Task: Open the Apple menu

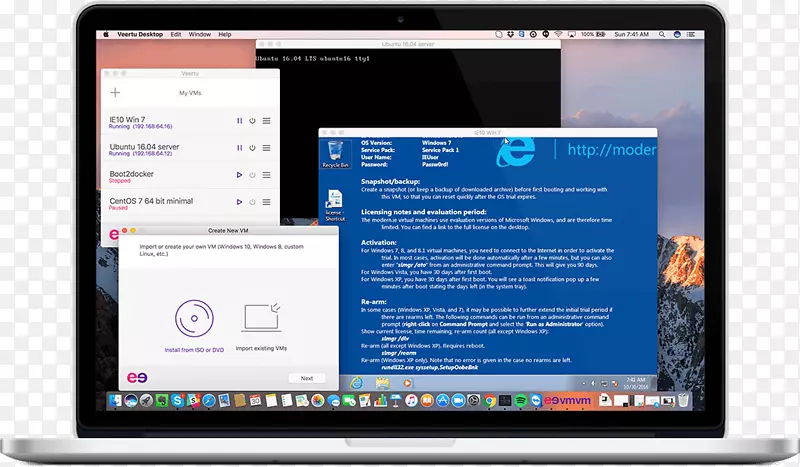Action: tap(106, 34)
